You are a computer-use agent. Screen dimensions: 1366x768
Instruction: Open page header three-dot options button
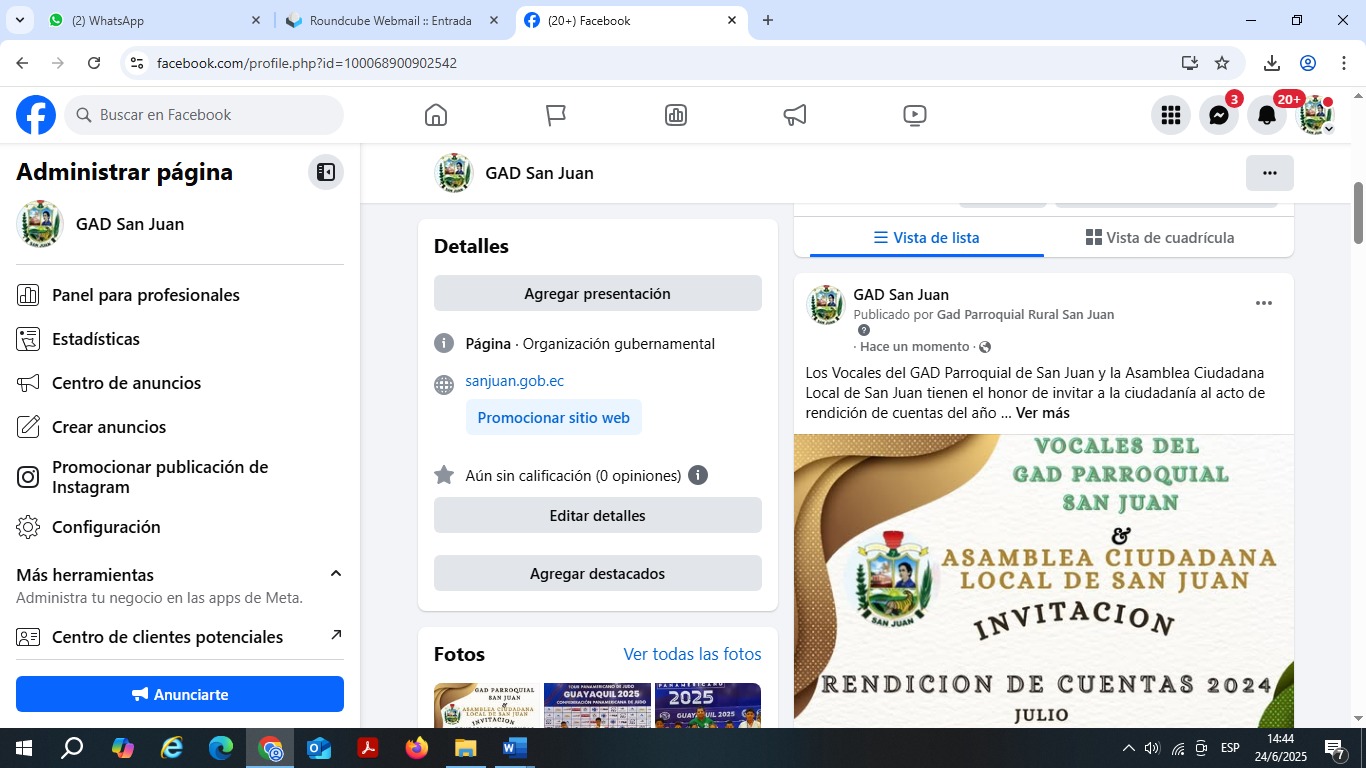click(1269, 173)
